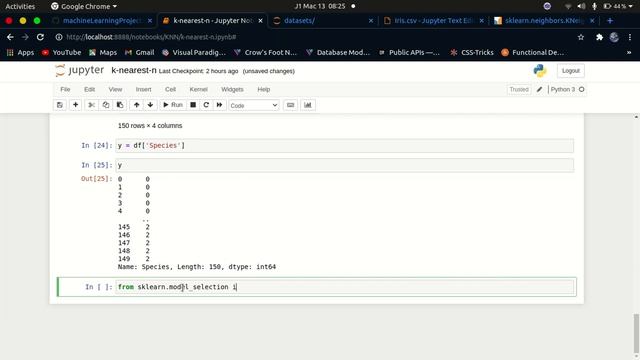
Task: Click Activities in the top bar
Action: (x=20, y=6)
